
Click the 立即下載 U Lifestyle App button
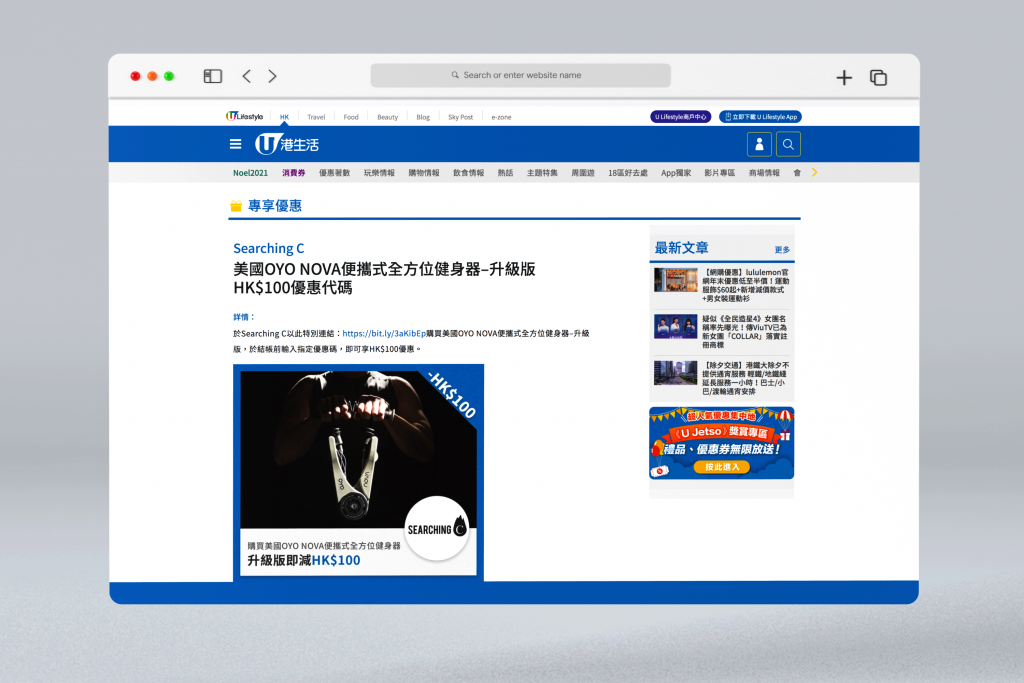[x=760, y=117]
